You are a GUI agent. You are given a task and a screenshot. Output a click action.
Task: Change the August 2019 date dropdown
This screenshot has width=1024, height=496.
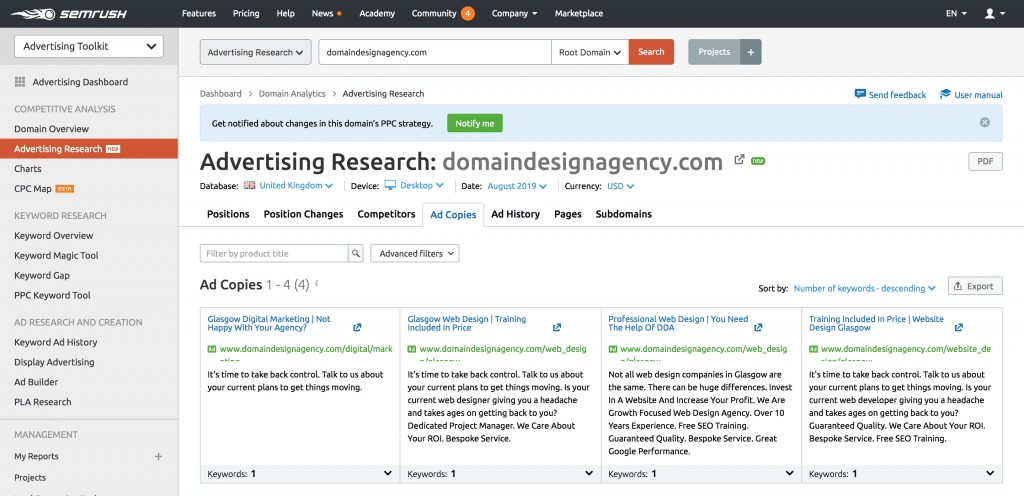point(517,186)
